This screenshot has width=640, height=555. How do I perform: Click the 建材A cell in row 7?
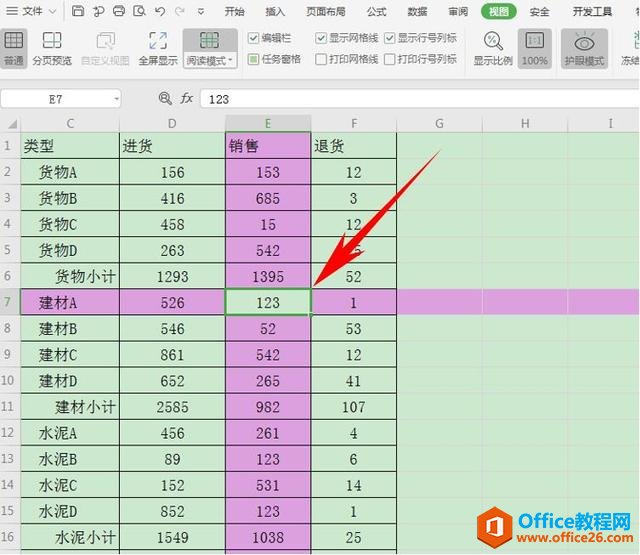tap(70, 302)
